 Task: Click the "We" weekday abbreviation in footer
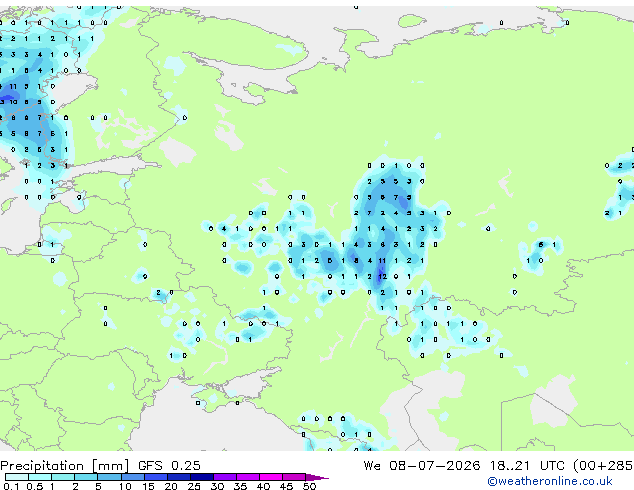[372, 466]
